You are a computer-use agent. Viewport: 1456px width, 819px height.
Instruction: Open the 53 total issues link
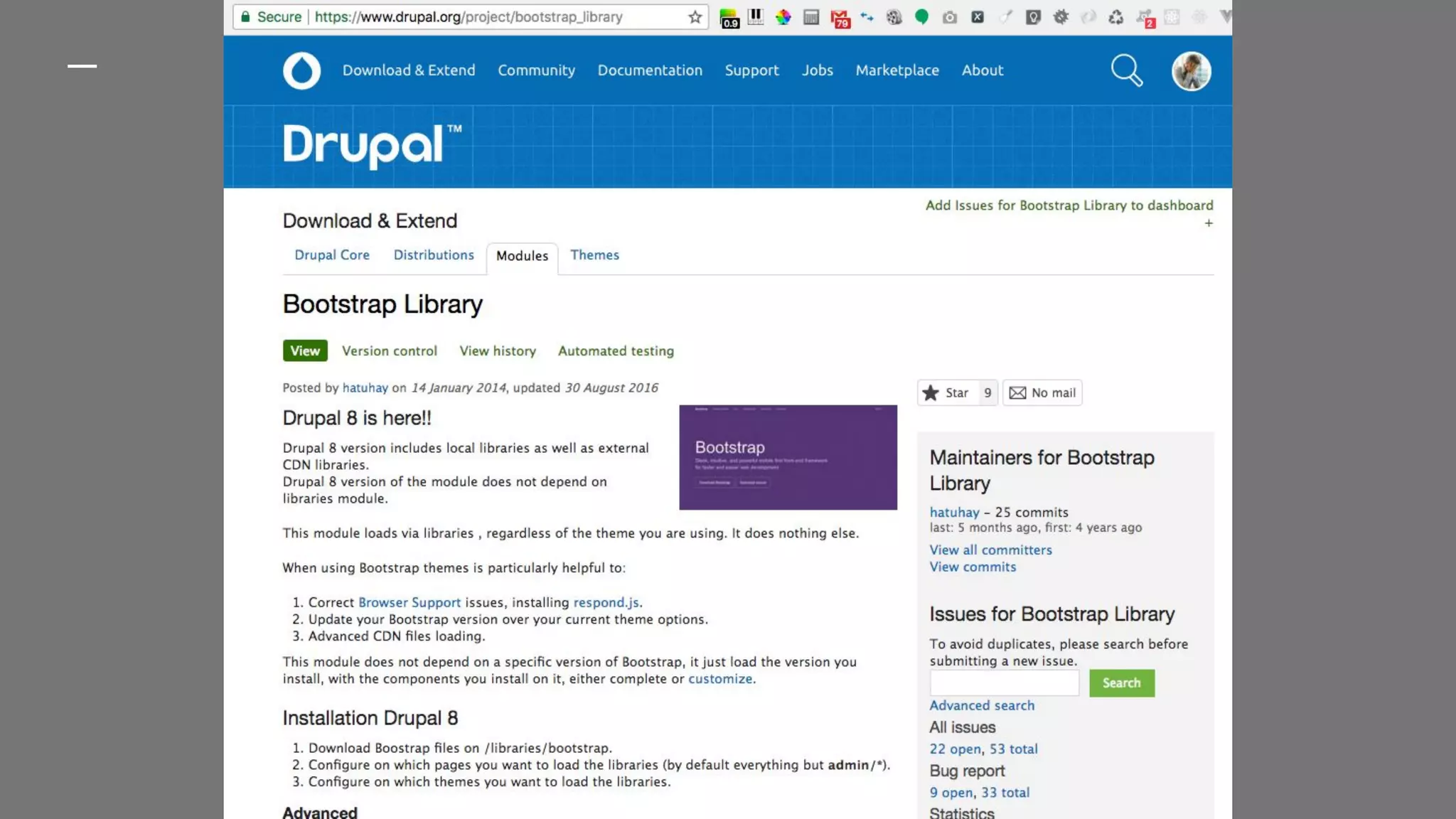pyautogui.click(x=1013, y=749)
